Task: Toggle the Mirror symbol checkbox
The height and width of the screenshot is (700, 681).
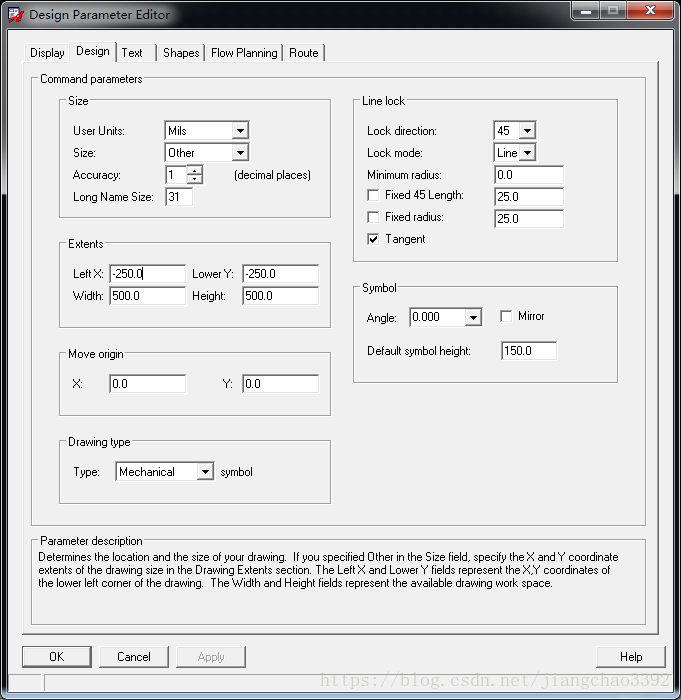Action: [506, 317]
